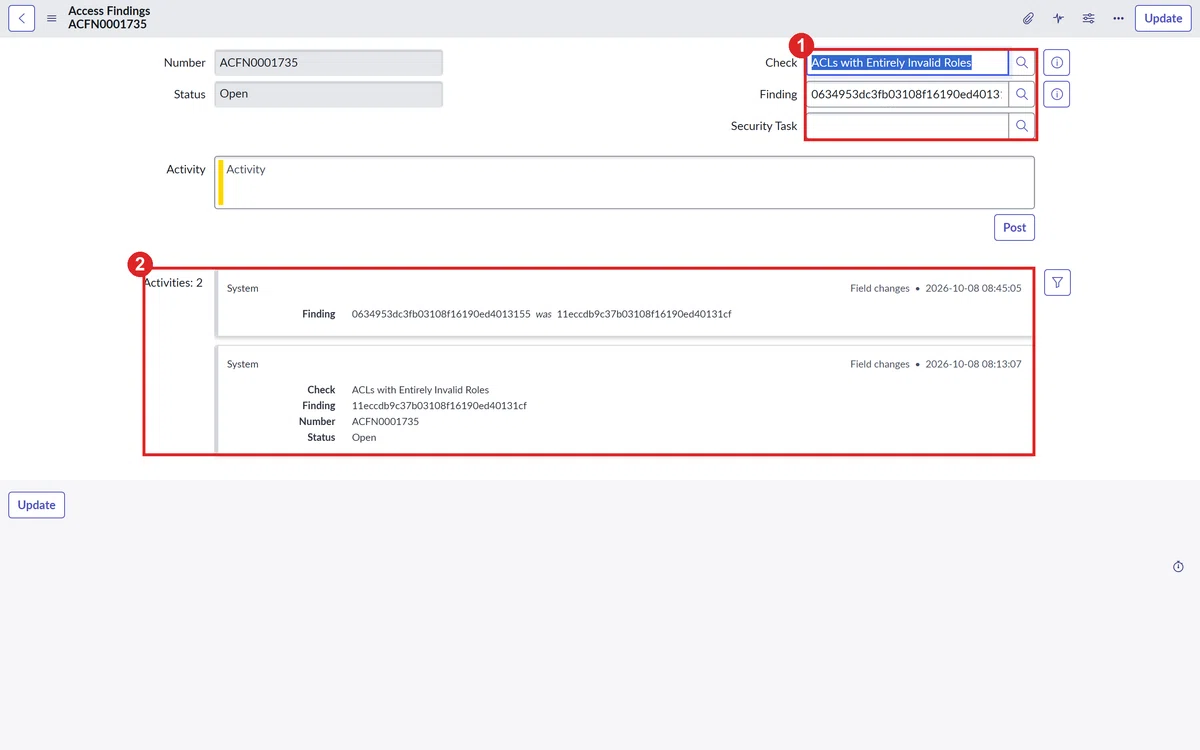This screenshot has width=1200, height=750.
Task: Click ACFN0001735 in the activity entry
Action: (x=385, y=422)
